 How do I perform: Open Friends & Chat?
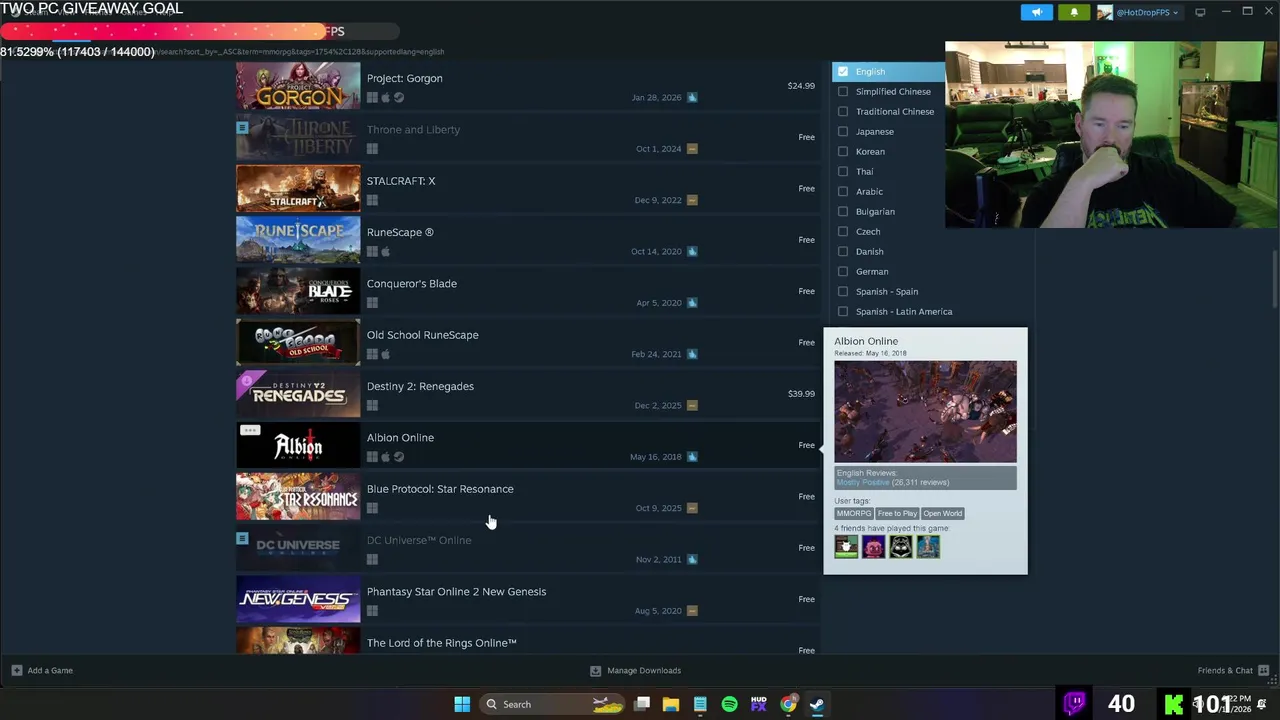[1233, 670]
